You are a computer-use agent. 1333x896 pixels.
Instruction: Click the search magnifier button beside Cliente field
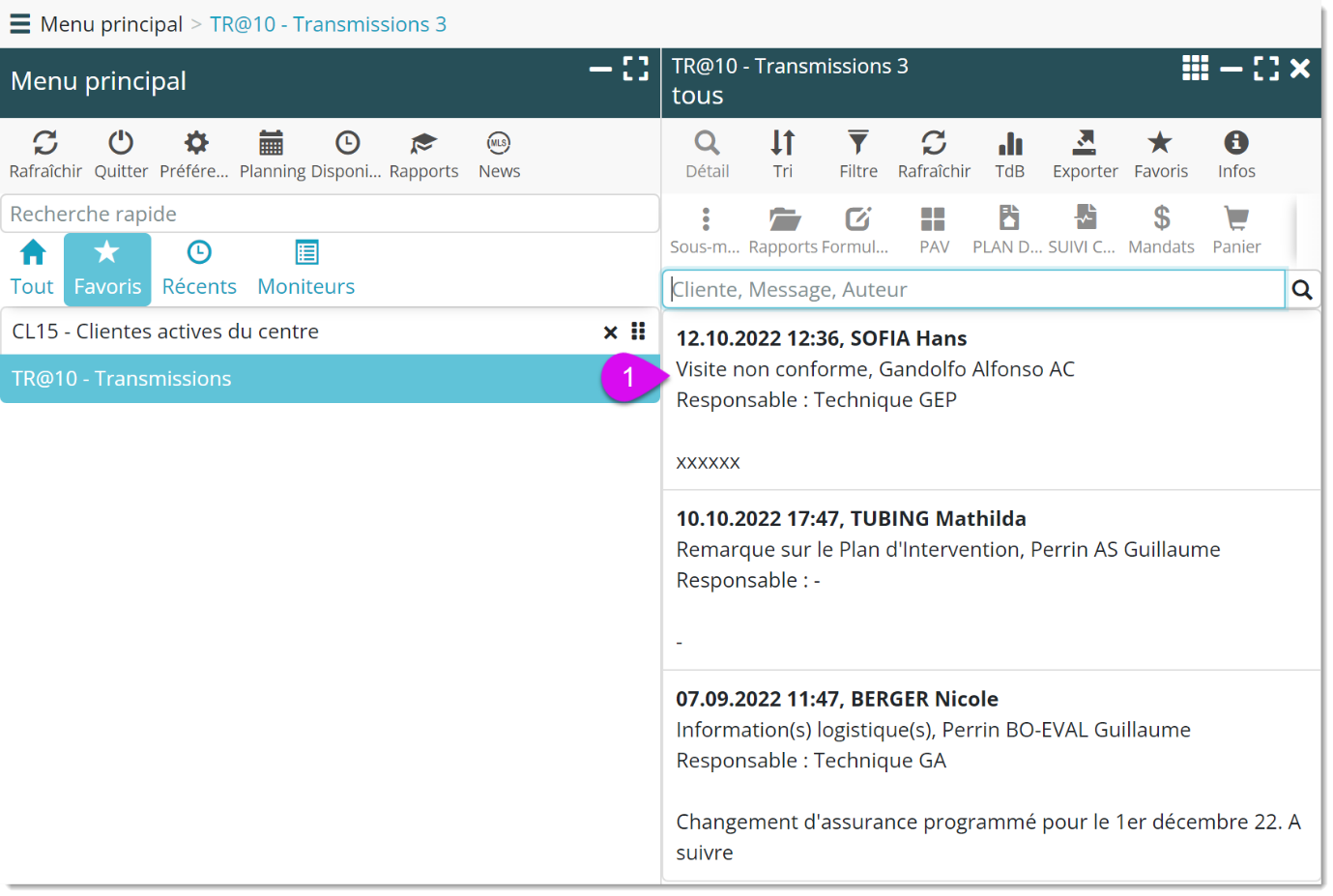coord(1302,290)
